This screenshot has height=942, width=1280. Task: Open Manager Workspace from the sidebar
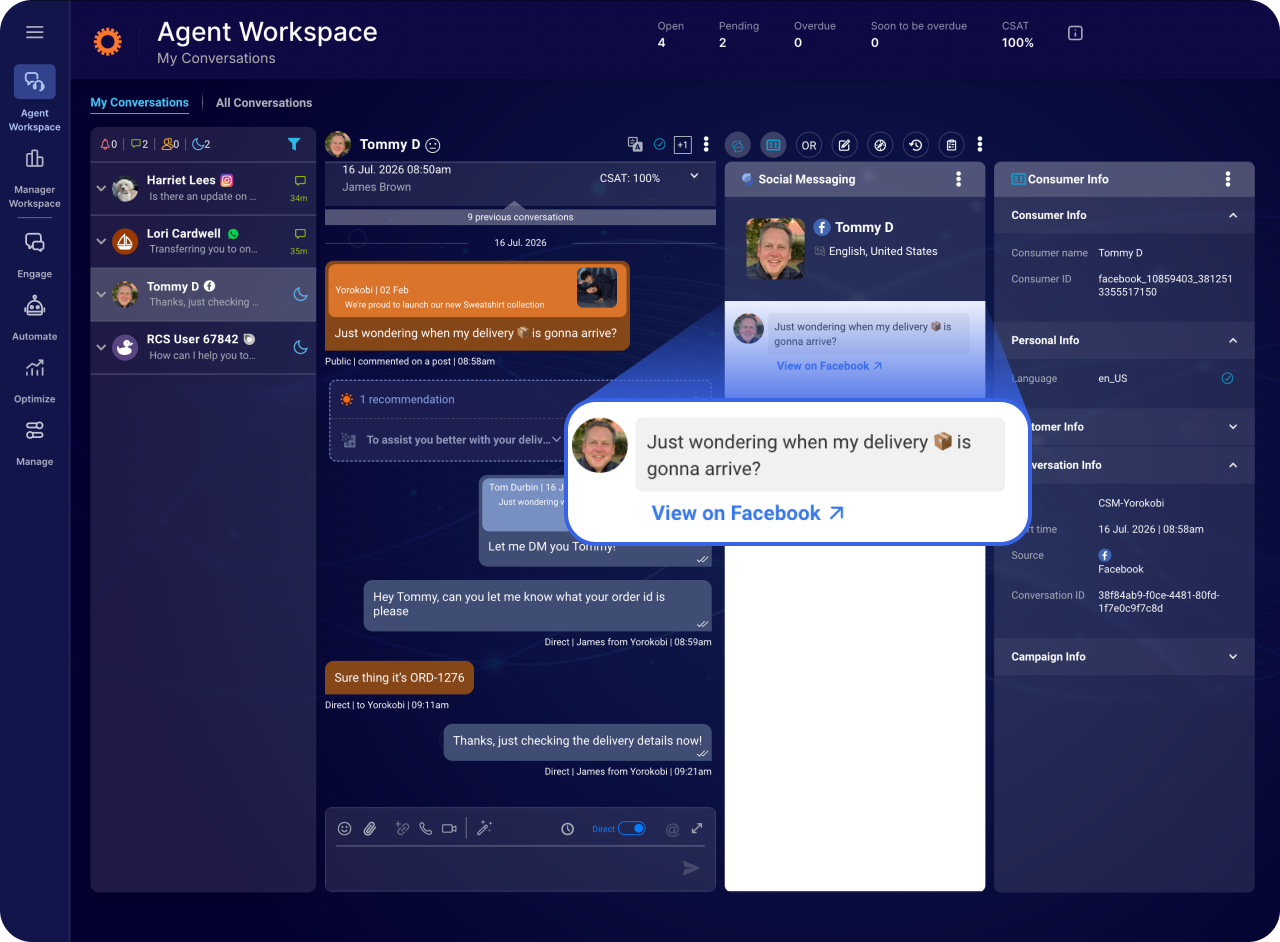pyautogui.click(x=35, y=176)
